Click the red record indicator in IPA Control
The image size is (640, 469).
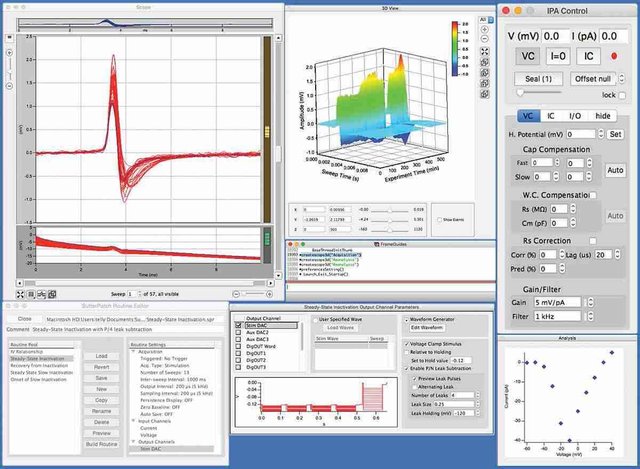coord(612,55)
